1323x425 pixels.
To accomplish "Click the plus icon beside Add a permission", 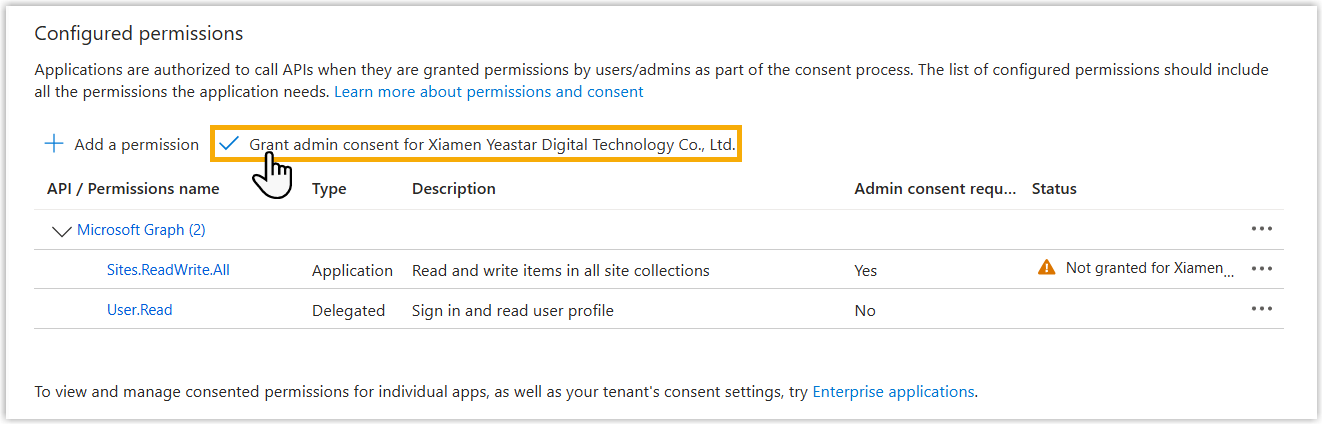I will (54, 144).
